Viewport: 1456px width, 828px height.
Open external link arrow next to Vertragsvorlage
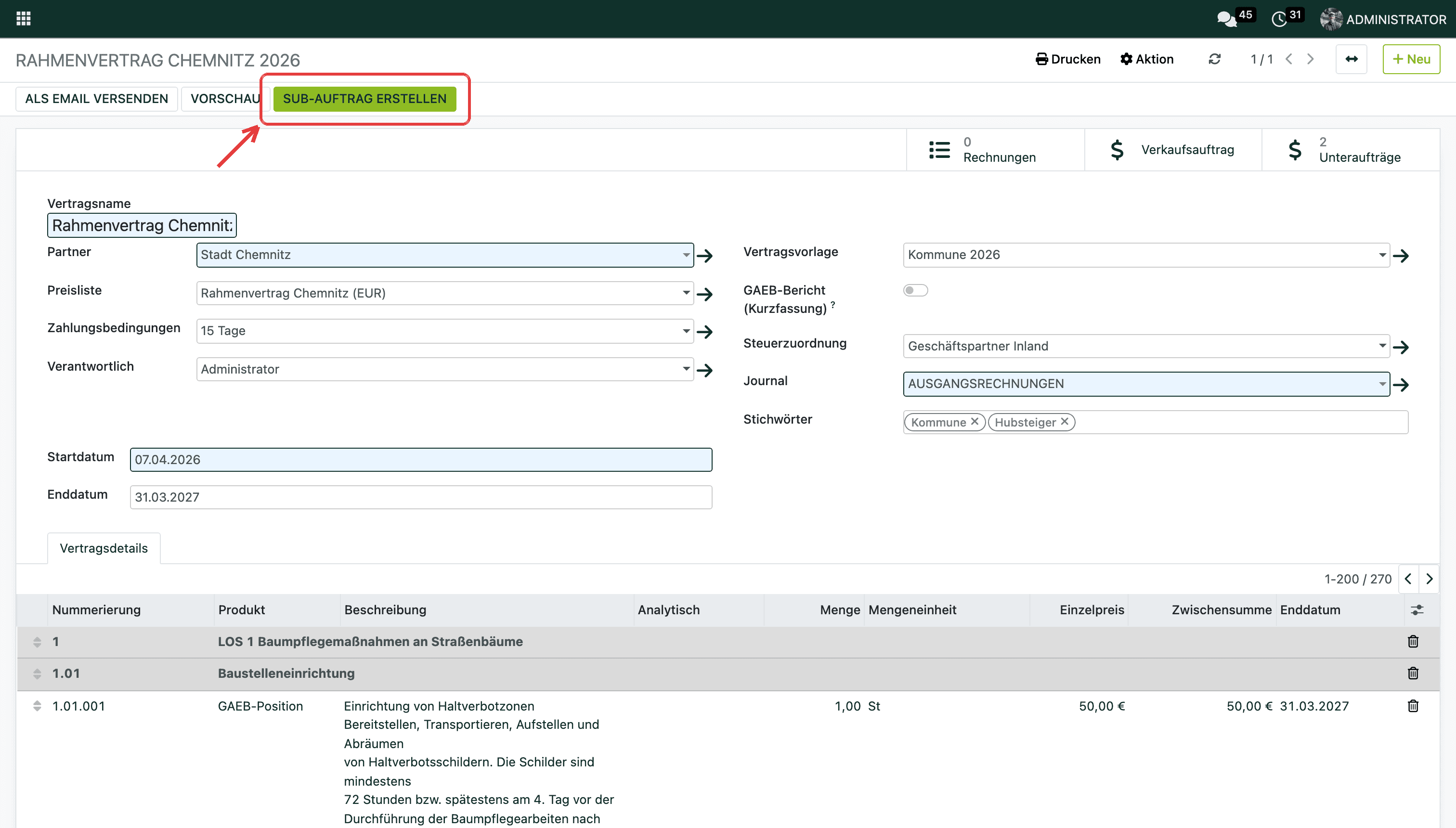tap(1401, 255)
